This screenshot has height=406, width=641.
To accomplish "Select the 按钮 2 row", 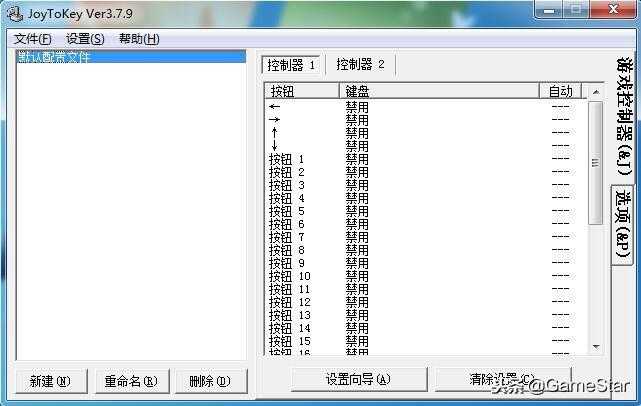I will [426, 172].
